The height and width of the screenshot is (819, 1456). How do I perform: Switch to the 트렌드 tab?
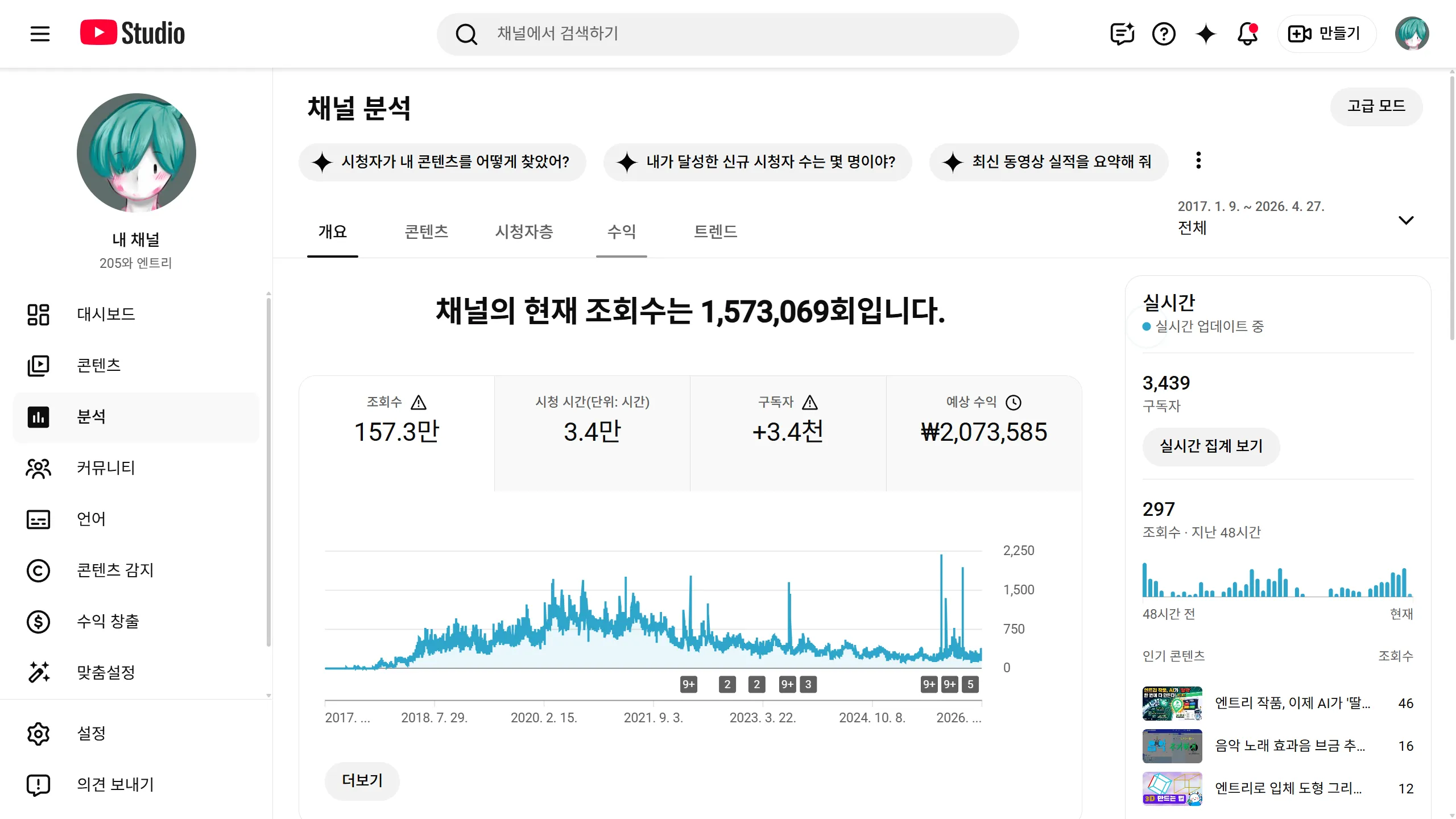click(715, 232)
